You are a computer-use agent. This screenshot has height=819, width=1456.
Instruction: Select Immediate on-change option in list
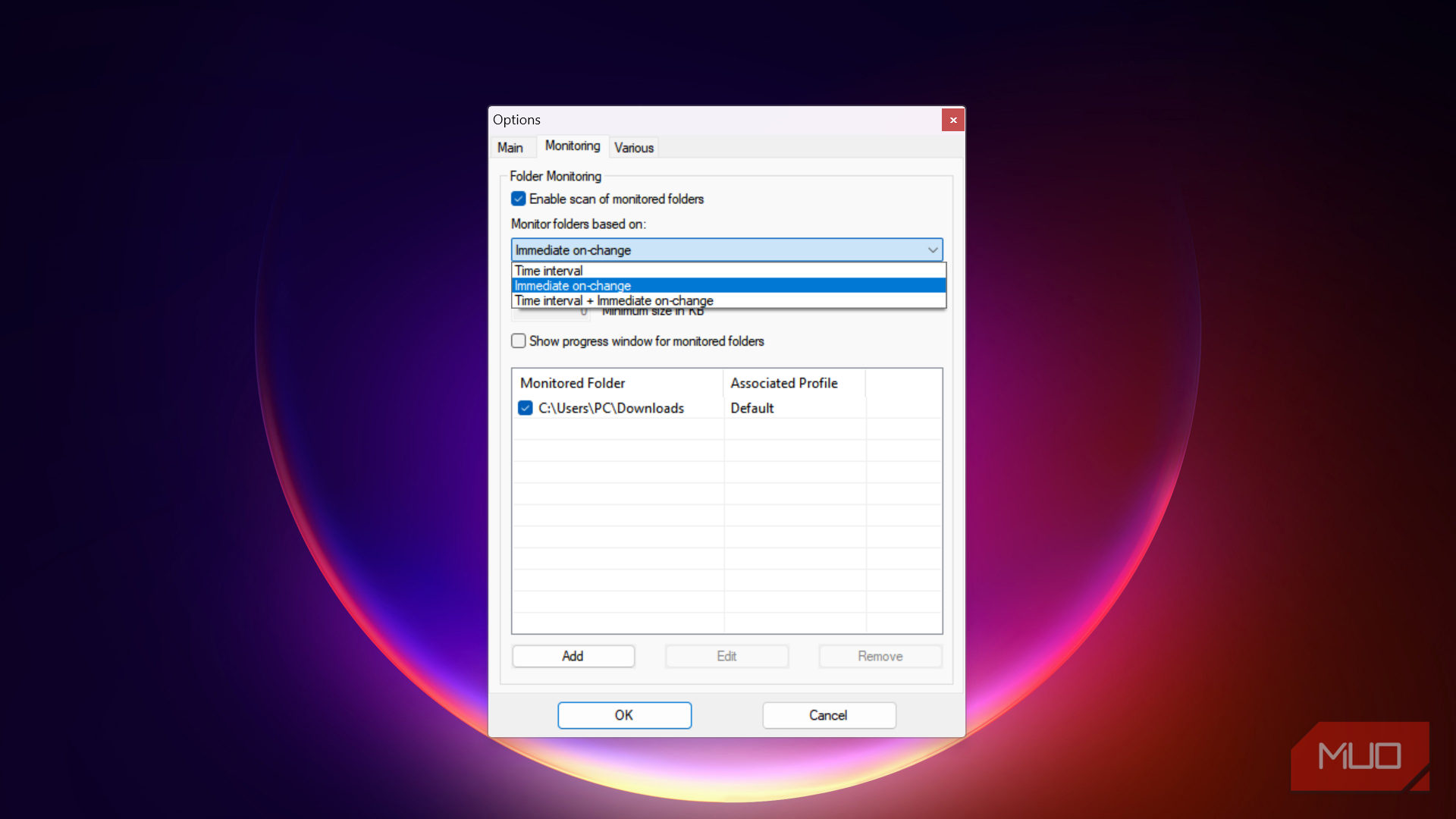(729, 286)
